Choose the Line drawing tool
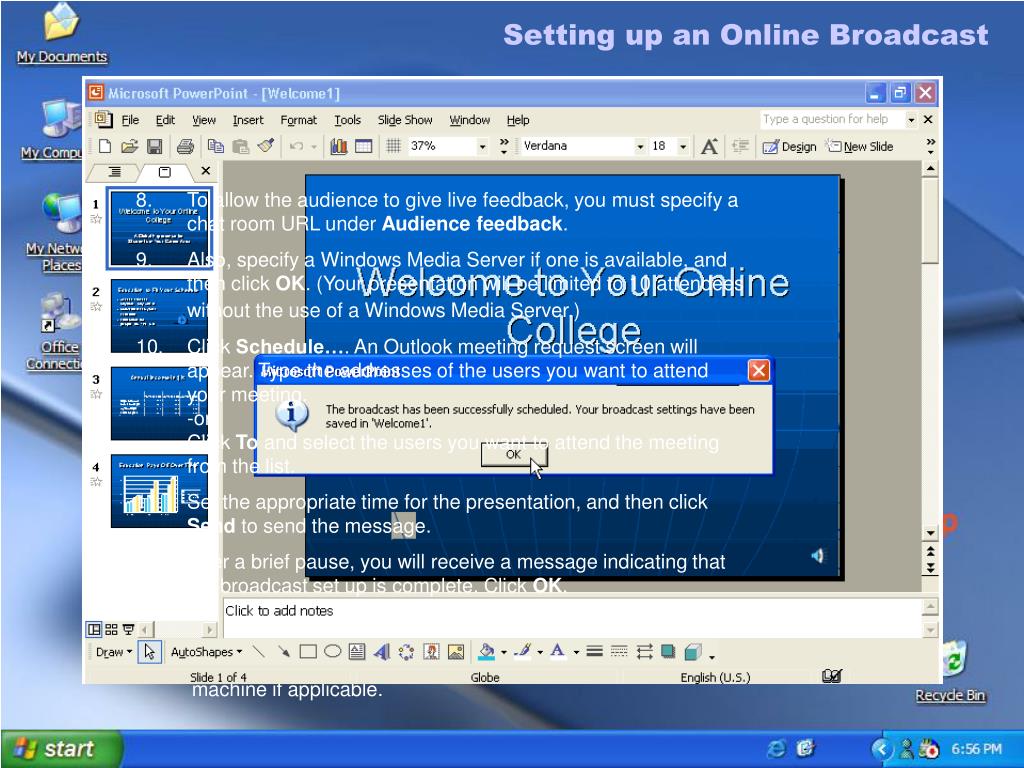Viewport: 1024px width, 768px height. pos(259,651)
